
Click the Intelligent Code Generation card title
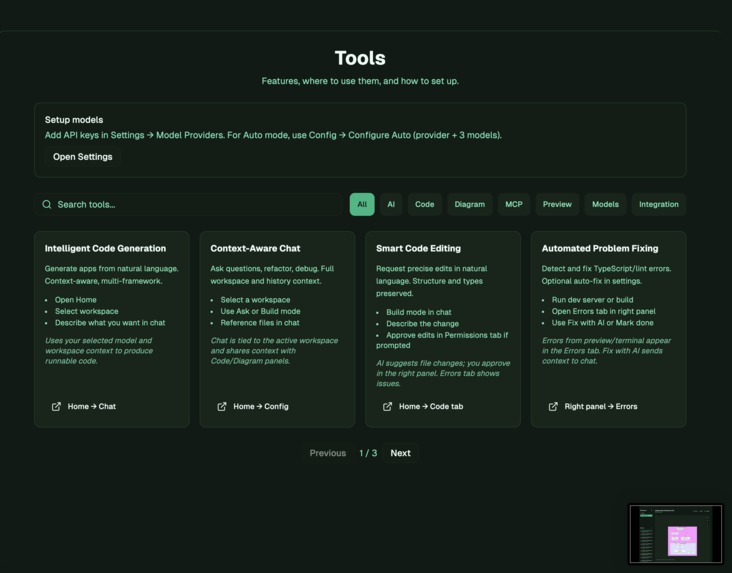tap(106, 248)
